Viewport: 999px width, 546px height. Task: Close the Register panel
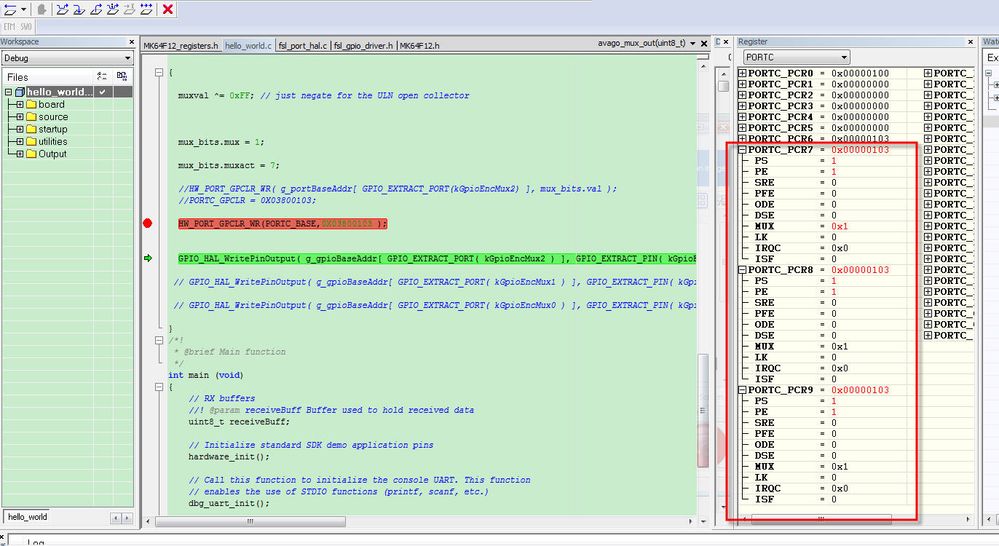[970, 42]
